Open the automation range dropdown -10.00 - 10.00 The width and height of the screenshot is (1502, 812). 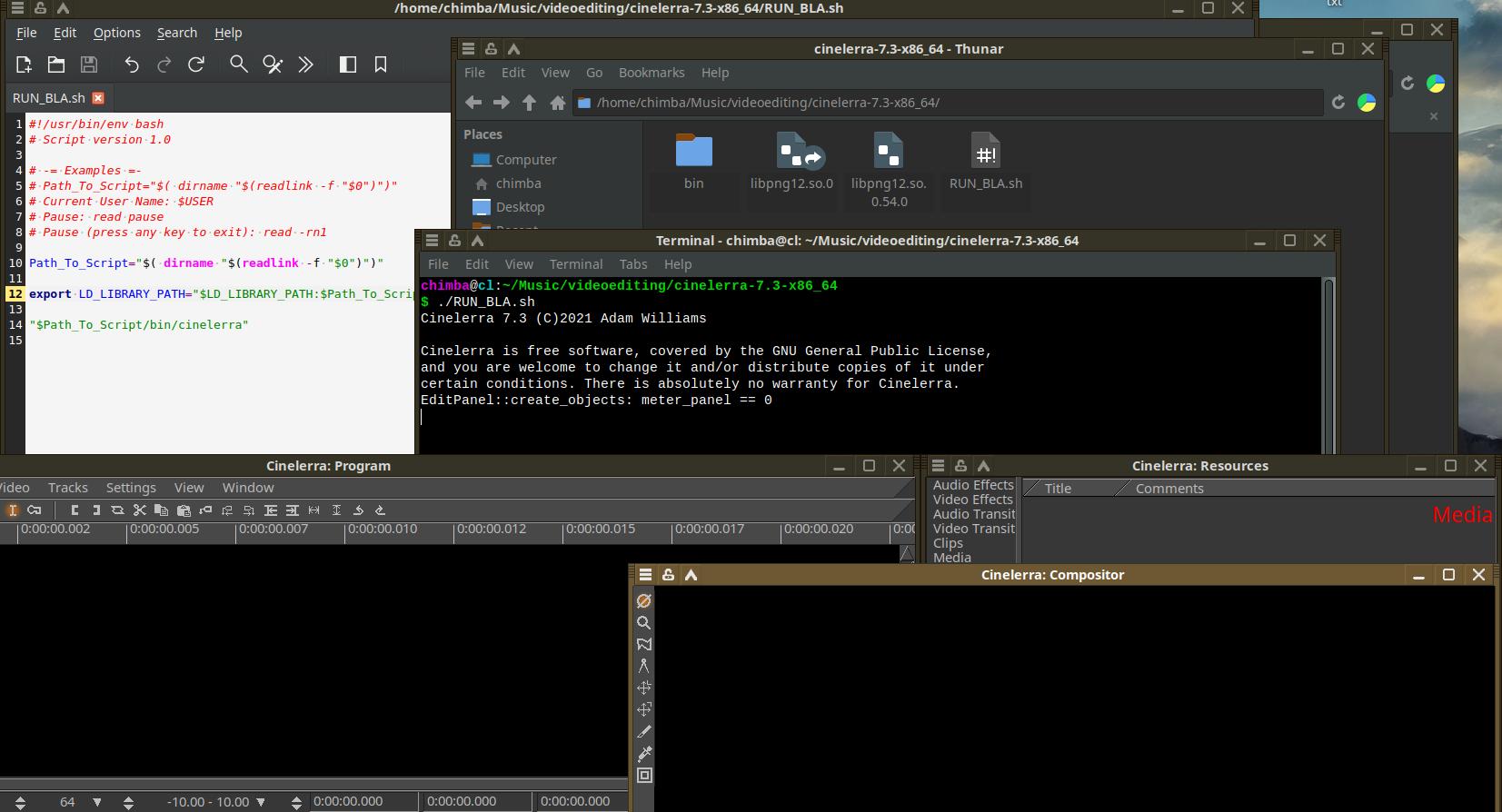pyautogui.click(x=261, y=802)
